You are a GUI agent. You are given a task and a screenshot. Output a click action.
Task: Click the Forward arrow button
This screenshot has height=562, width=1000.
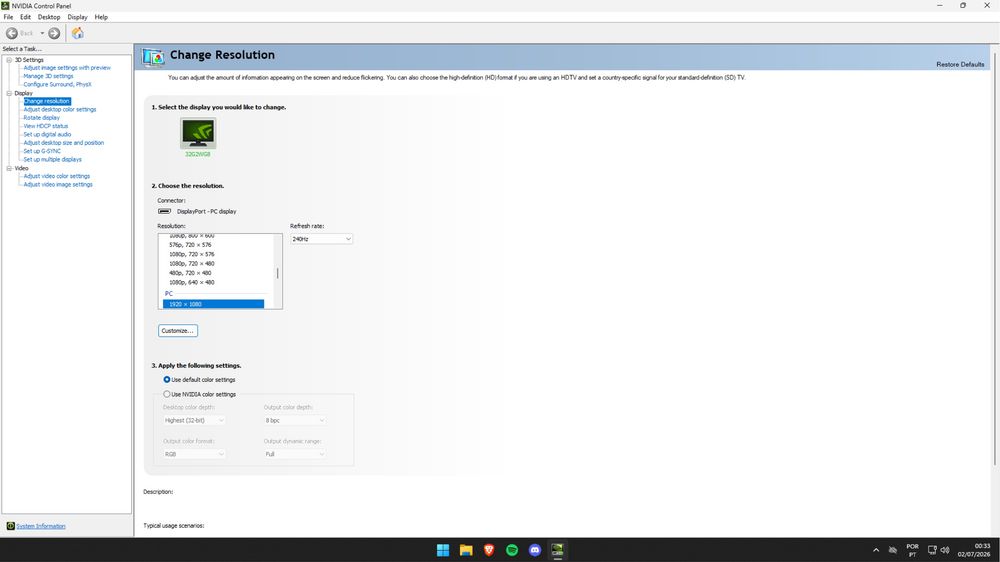point(54,33)
